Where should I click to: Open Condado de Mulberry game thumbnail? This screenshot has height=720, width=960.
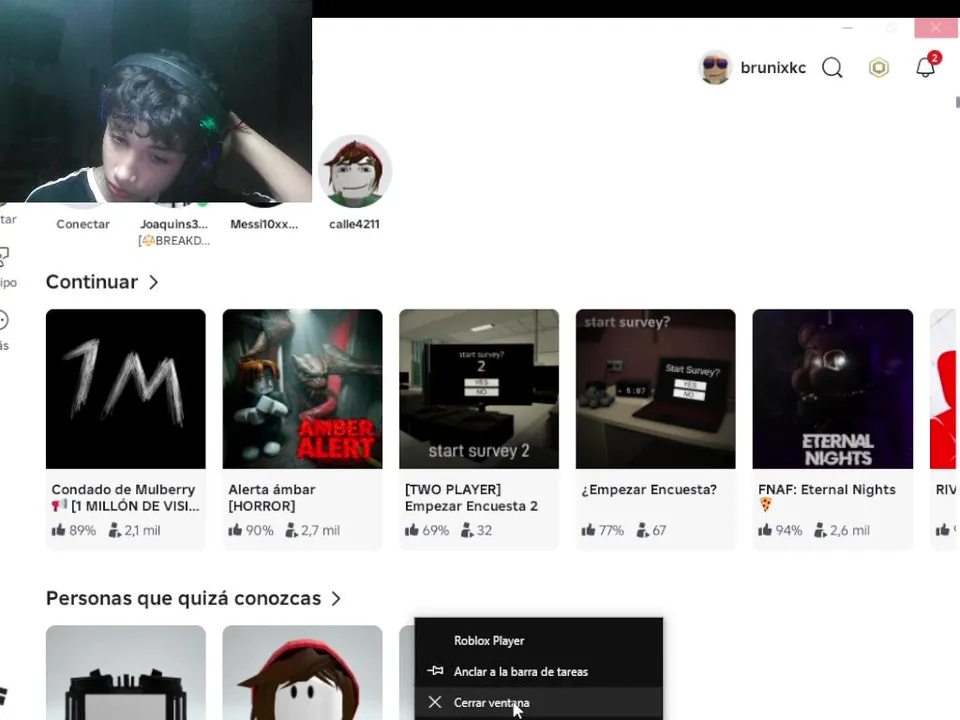click(x=126, y=389)
